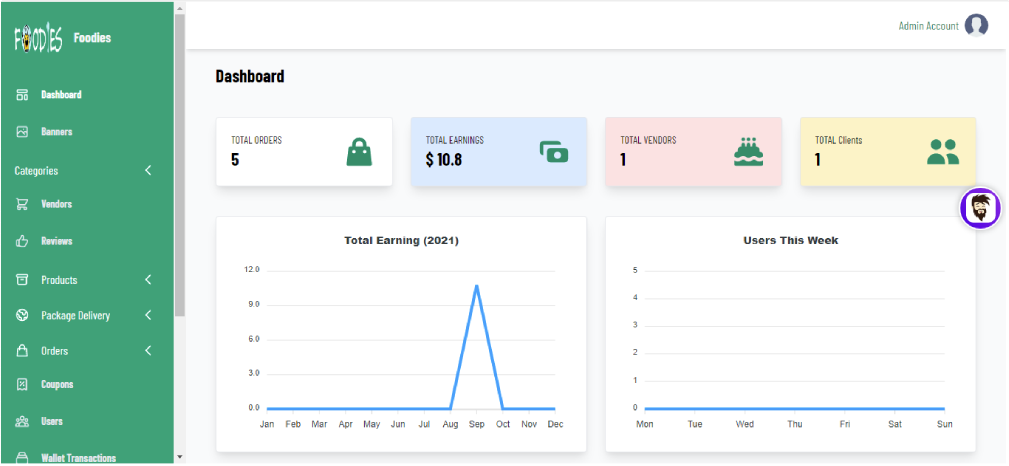Click the Total Vendors card
The width and height of the screenshot is (1009, 466).
(694, 152)
